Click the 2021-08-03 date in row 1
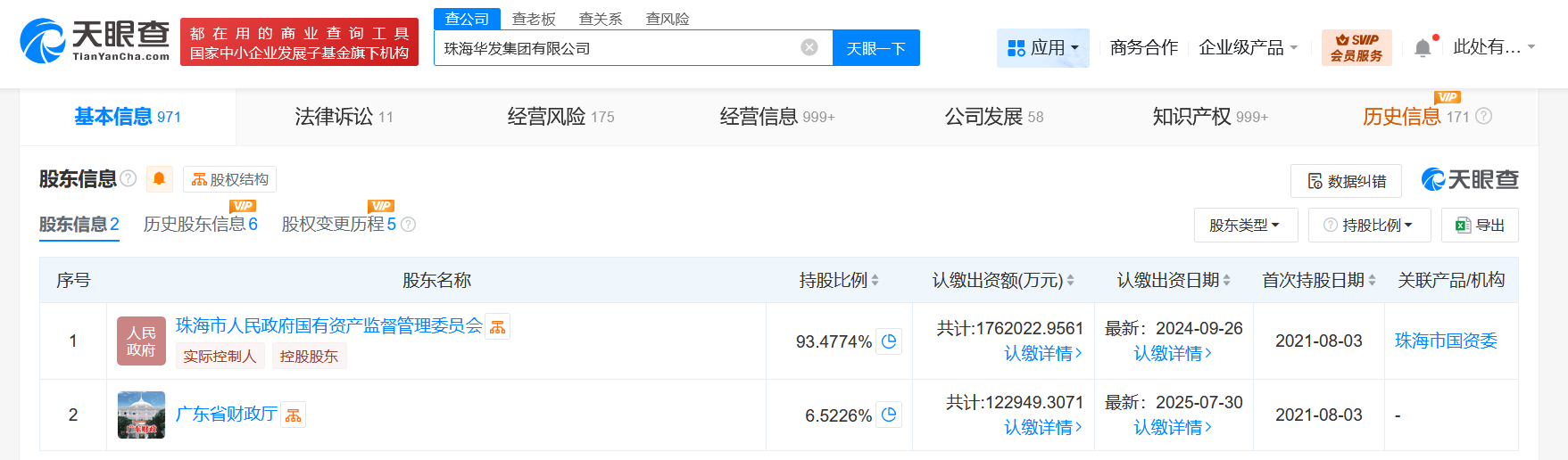Image resolution: width=1568 pixels, height=460 pixels. (x=1319, y=341)
